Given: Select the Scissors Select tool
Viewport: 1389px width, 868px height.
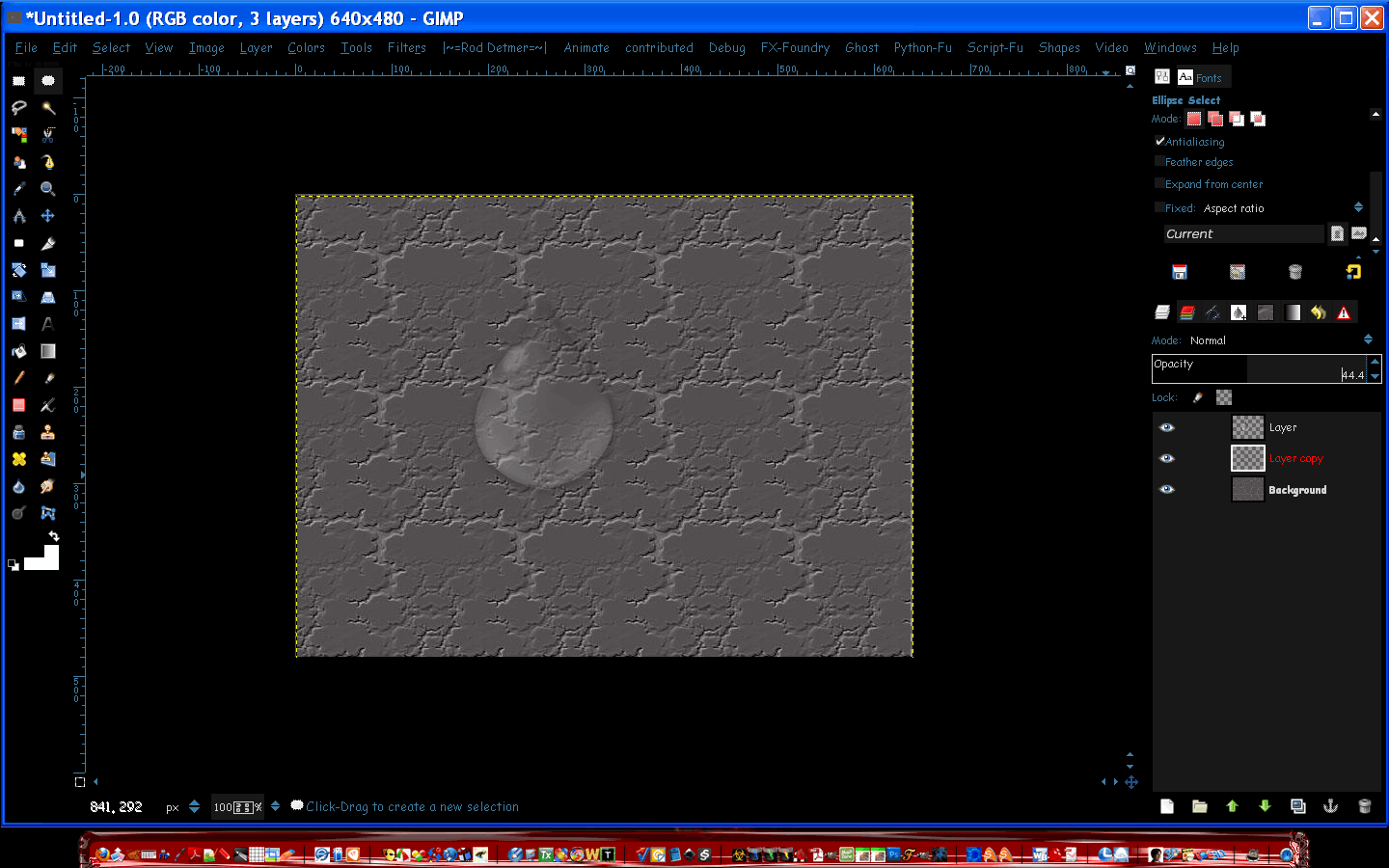Looking at the screenshot, I should [x=48, y=135].
